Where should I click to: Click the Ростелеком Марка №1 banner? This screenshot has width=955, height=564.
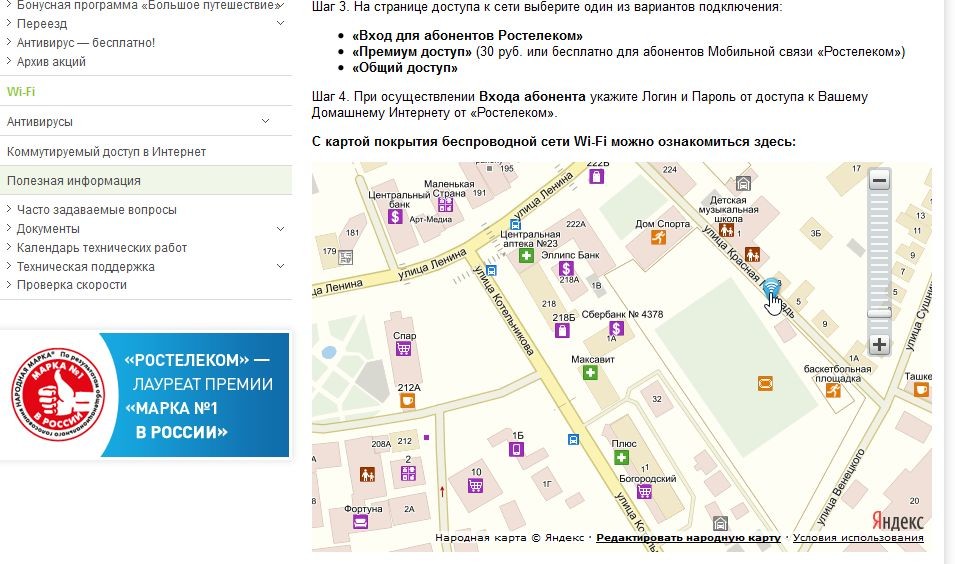(146, 394)
